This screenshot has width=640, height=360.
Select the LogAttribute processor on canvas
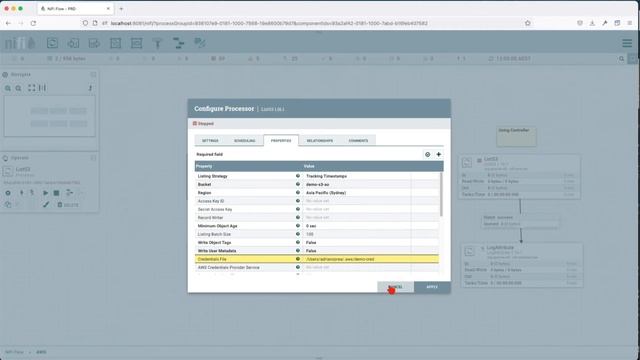(522, 265)
